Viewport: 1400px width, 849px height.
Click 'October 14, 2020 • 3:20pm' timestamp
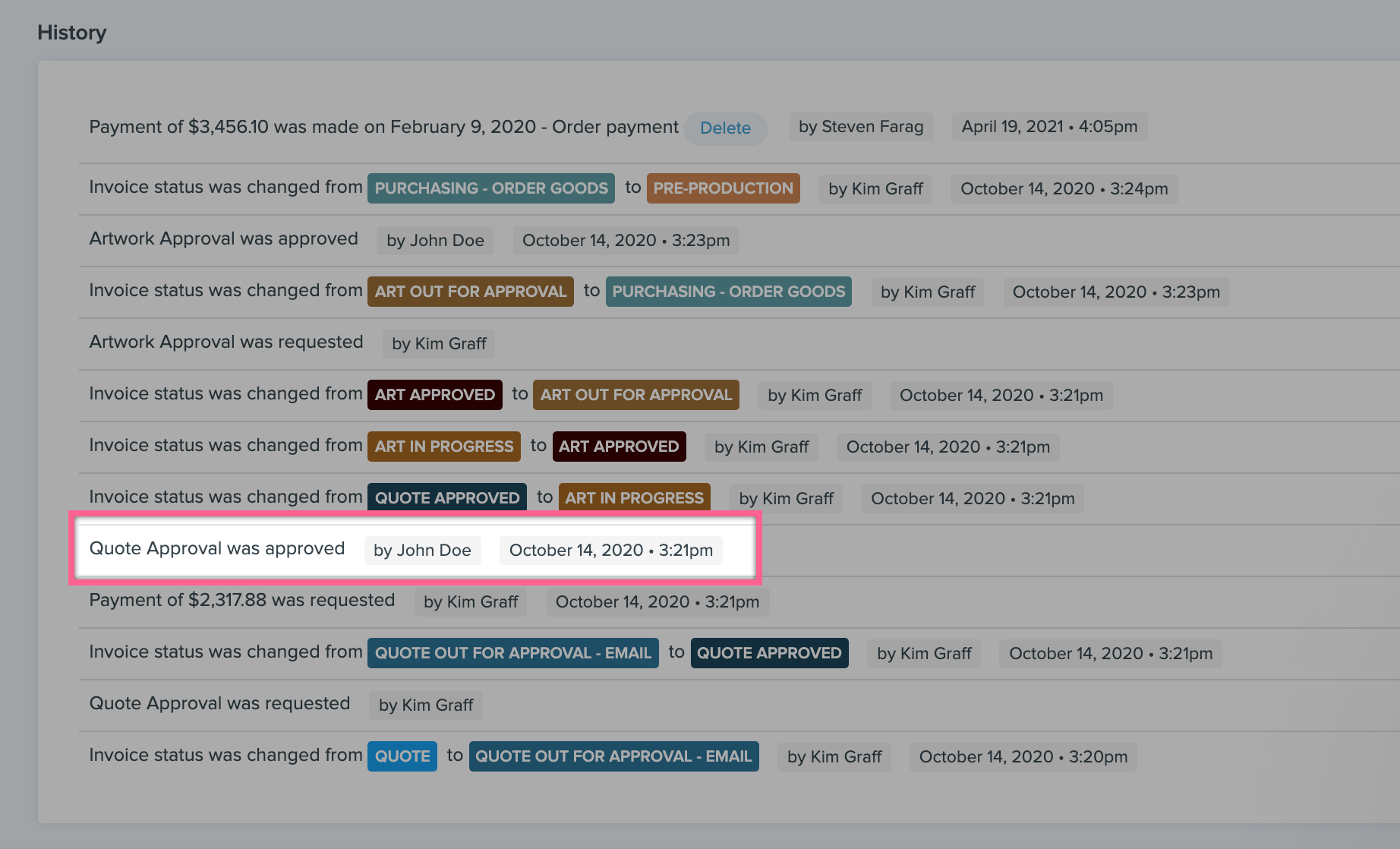coord(1023,756)
